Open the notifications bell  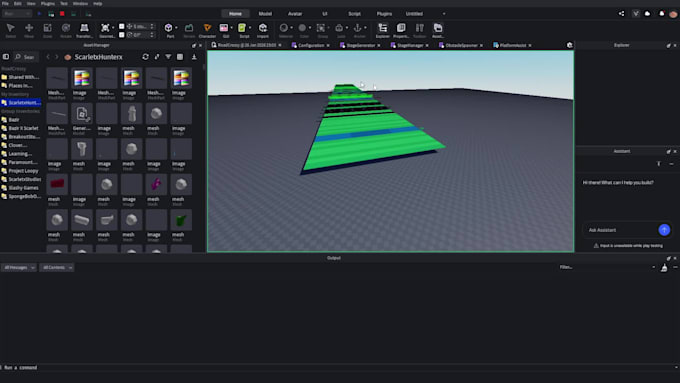tap(661, 13)
